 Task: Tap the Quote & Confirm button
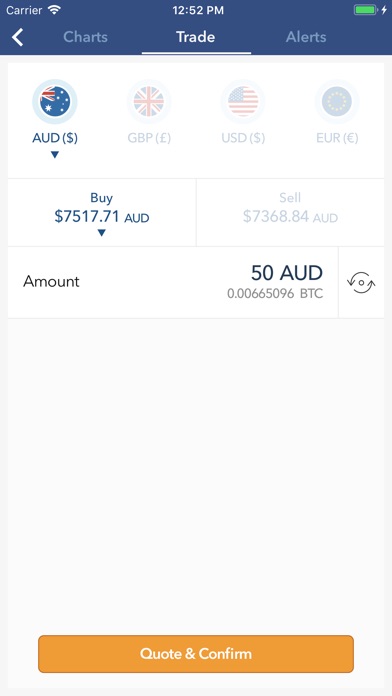click(x=196, y=654)
